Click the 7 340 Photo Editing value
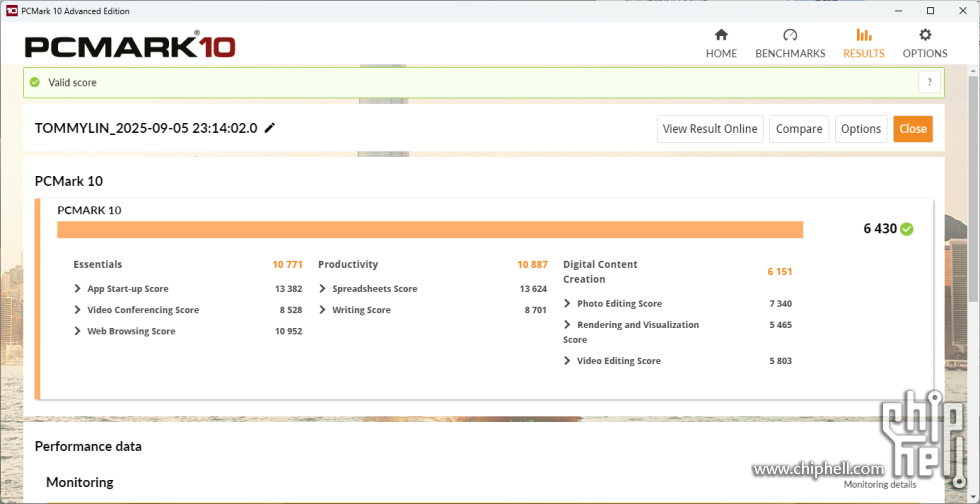This screenshot has height=504, width=980. (781, 303)
